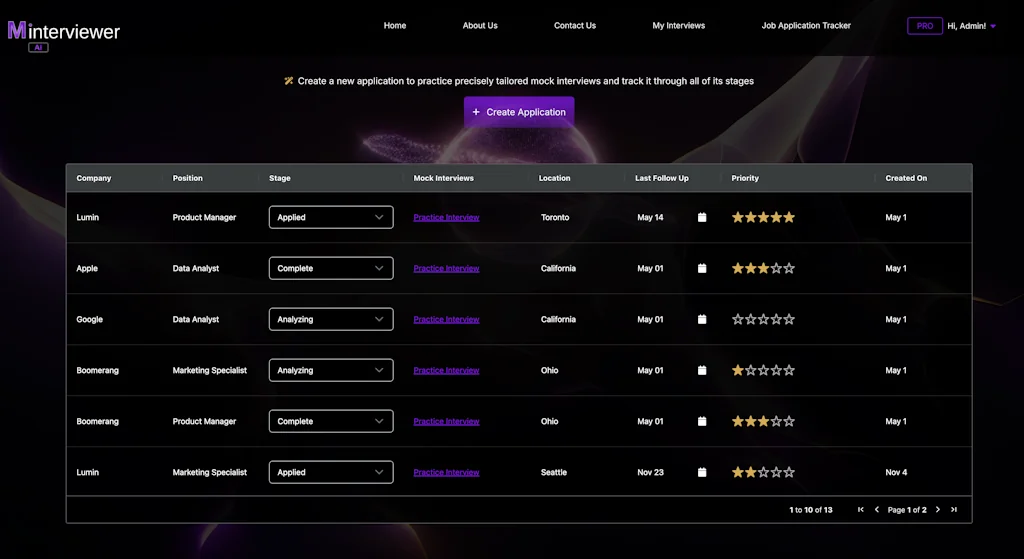Sort by Stage column header
This screenshot has width=1024, height=559.
(280, 178)
